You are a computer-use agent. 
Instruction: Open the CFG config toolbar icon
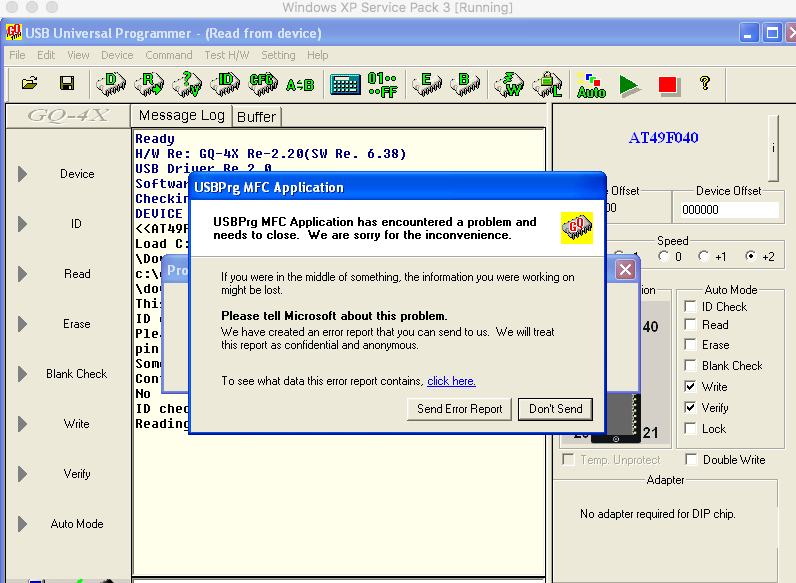click(x=263, y=84)
